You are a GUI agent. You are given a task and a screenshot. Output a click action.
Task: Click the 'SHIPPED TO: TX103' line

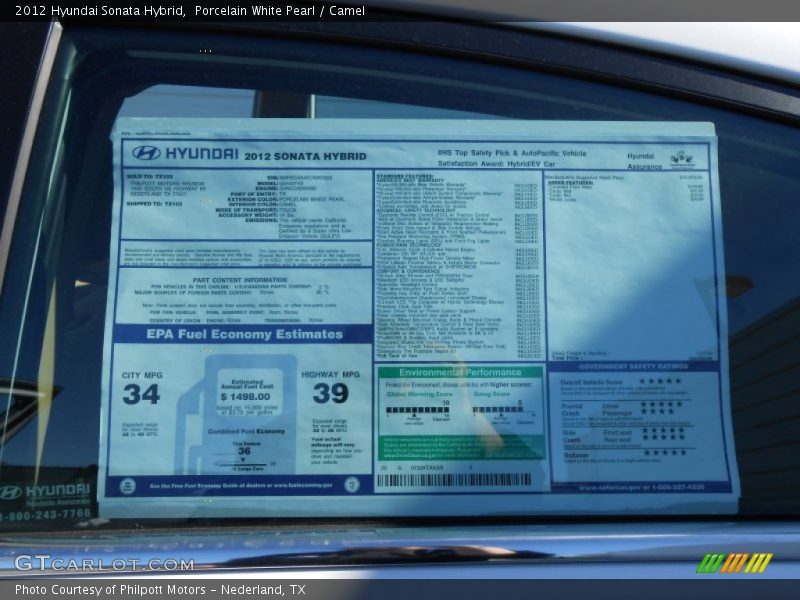pos(154,204)
